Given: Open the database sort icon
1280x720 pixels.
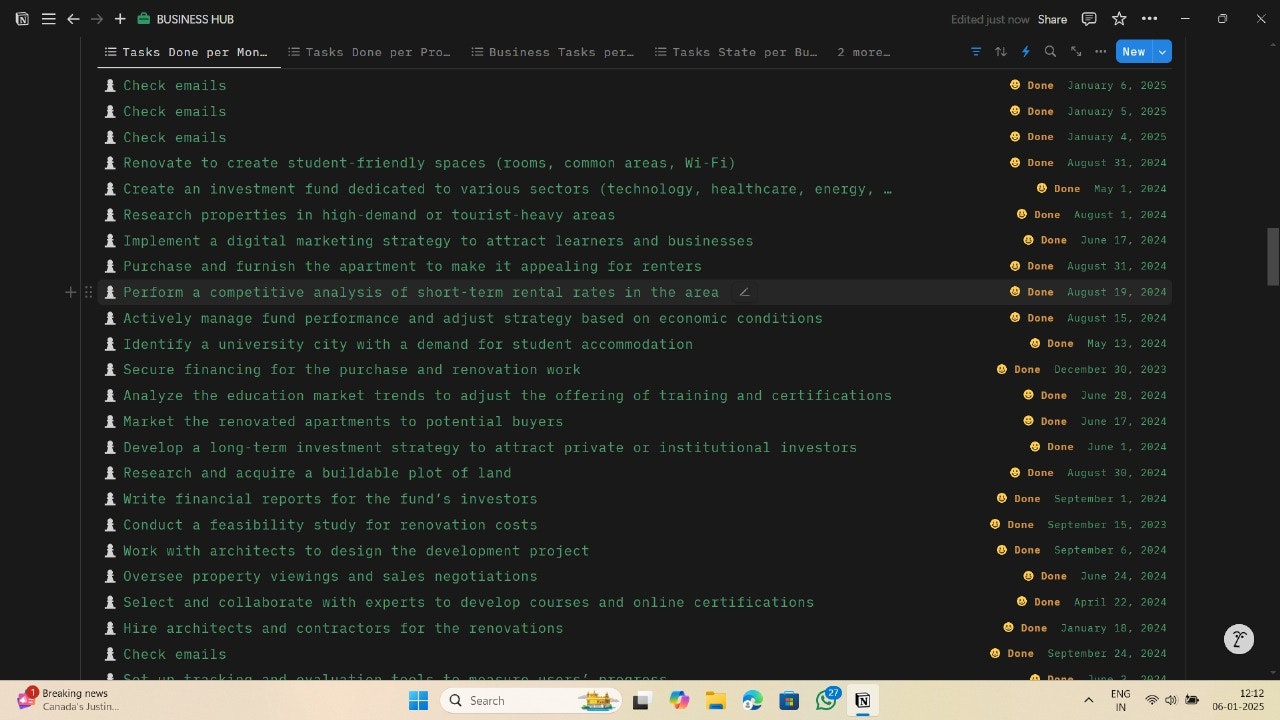Looking at the screenshot, I should pyautogui.click(x=1001, y=52).
